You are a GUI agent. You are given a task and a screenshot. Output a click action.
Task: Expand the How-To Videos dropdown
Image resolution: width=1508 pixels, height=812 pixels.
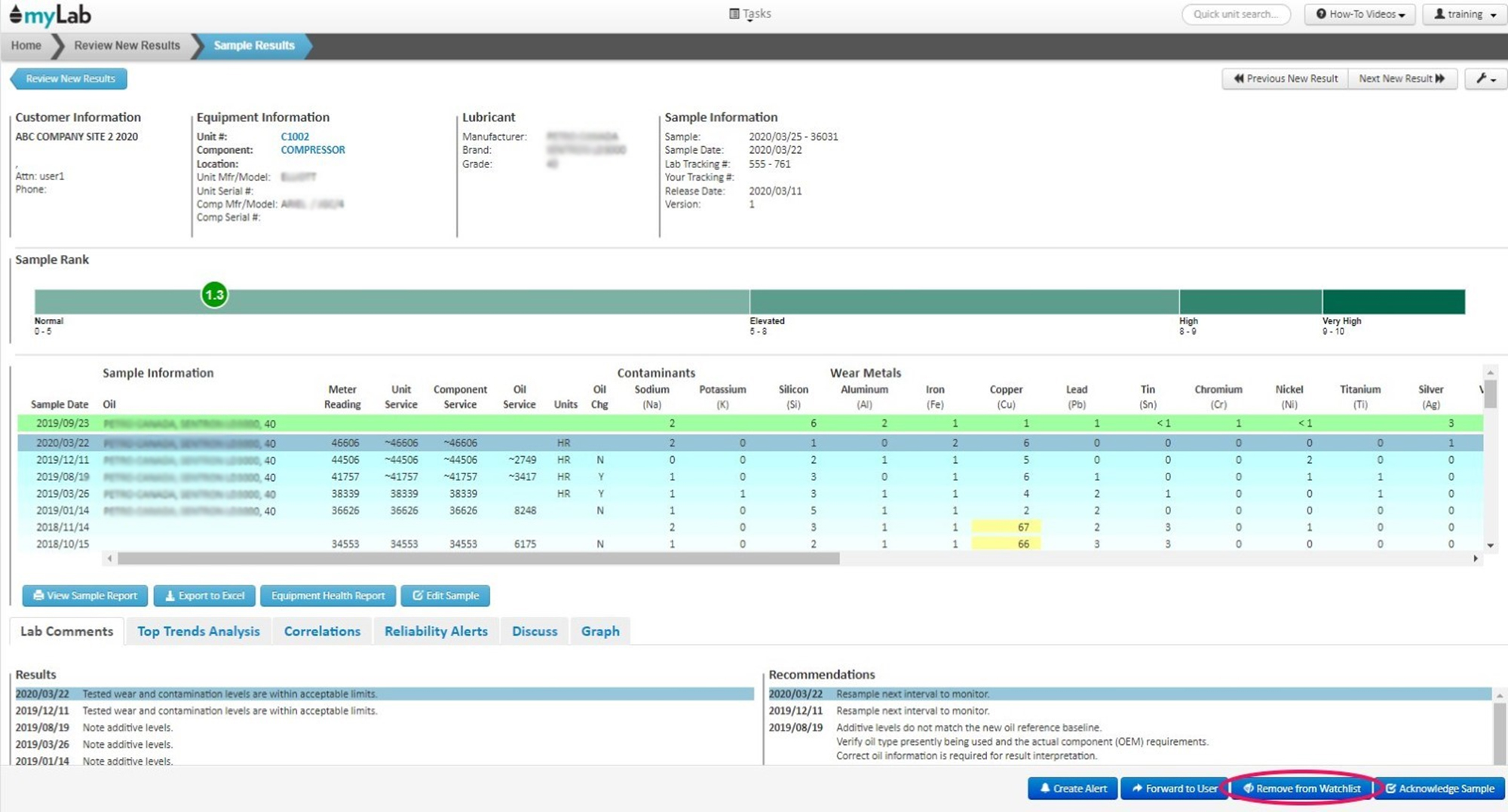1360,14
